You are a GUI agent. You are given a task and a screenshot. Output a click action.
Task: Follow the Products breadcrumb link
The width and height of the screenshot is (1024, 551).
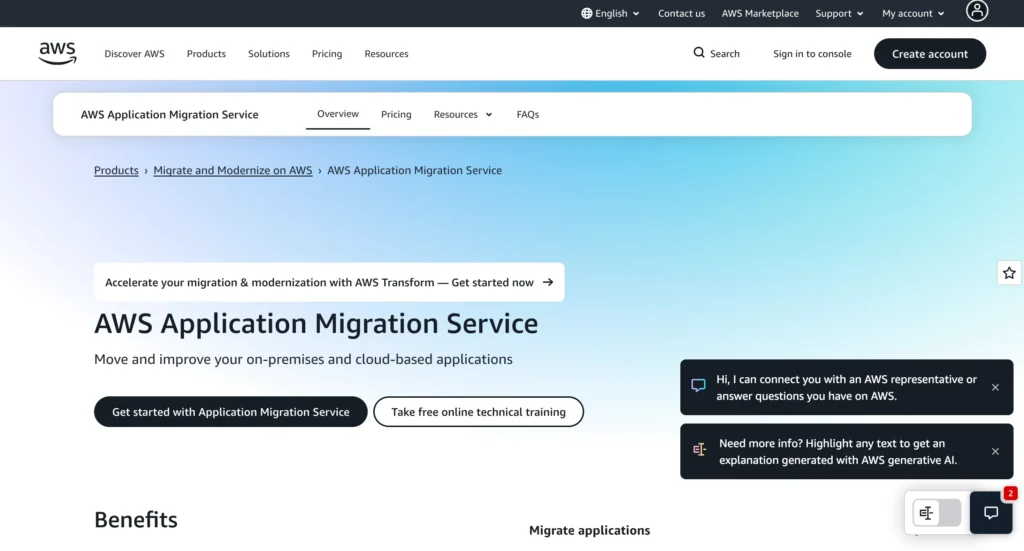pos(116,170)
